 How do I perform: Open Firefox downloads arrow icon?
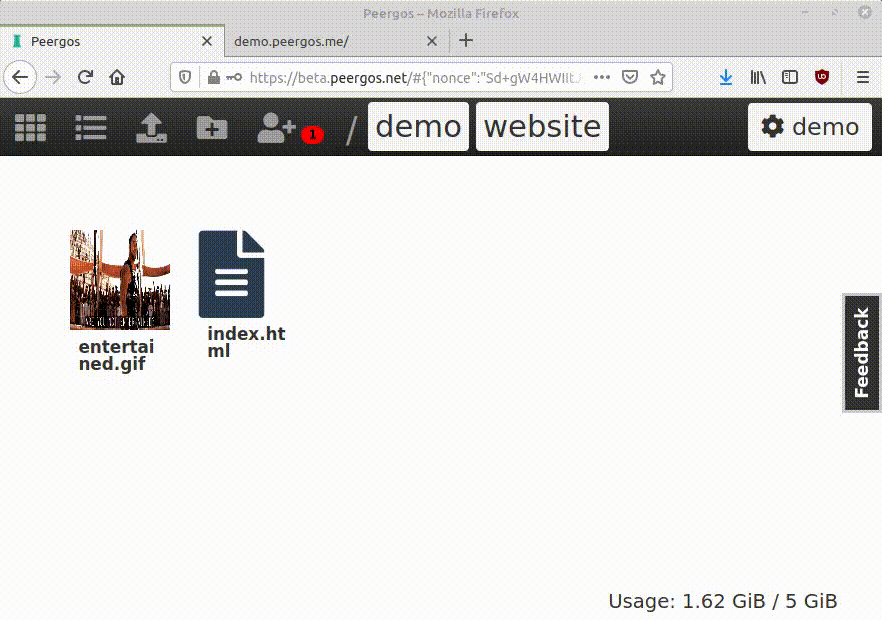point(726,77)
